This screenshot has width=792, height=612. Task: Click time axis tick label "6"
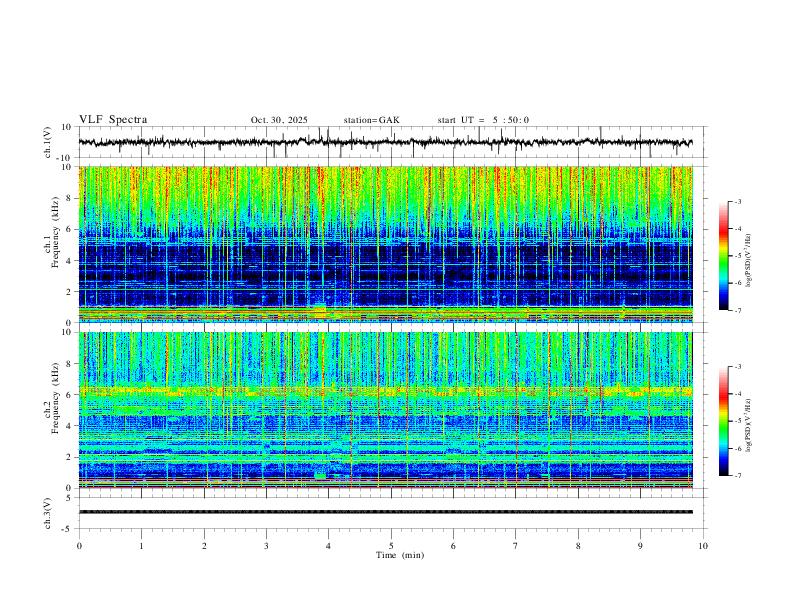click(454, 546)
